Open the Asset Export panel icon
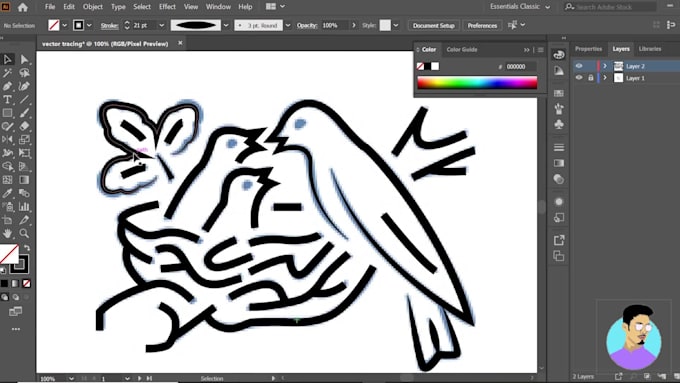Viewport: 680px width, 383px height. [559, 240]
